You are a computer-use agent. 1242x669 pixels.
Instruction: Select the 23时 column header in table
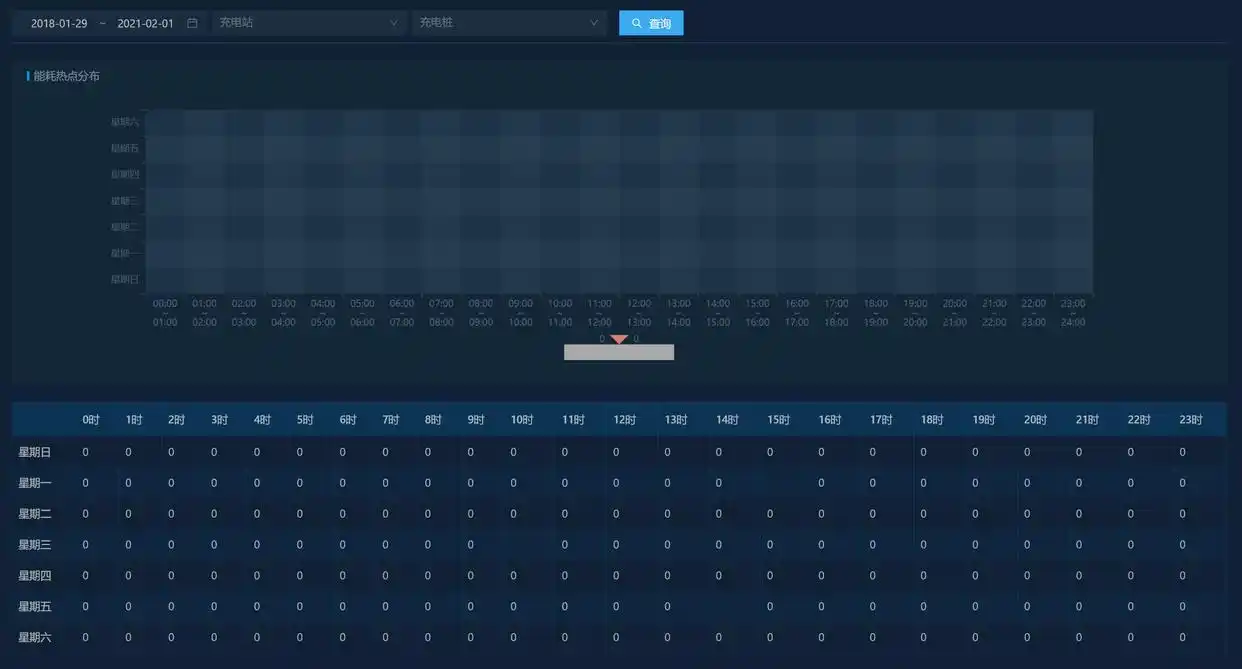tap(1190, 420)
